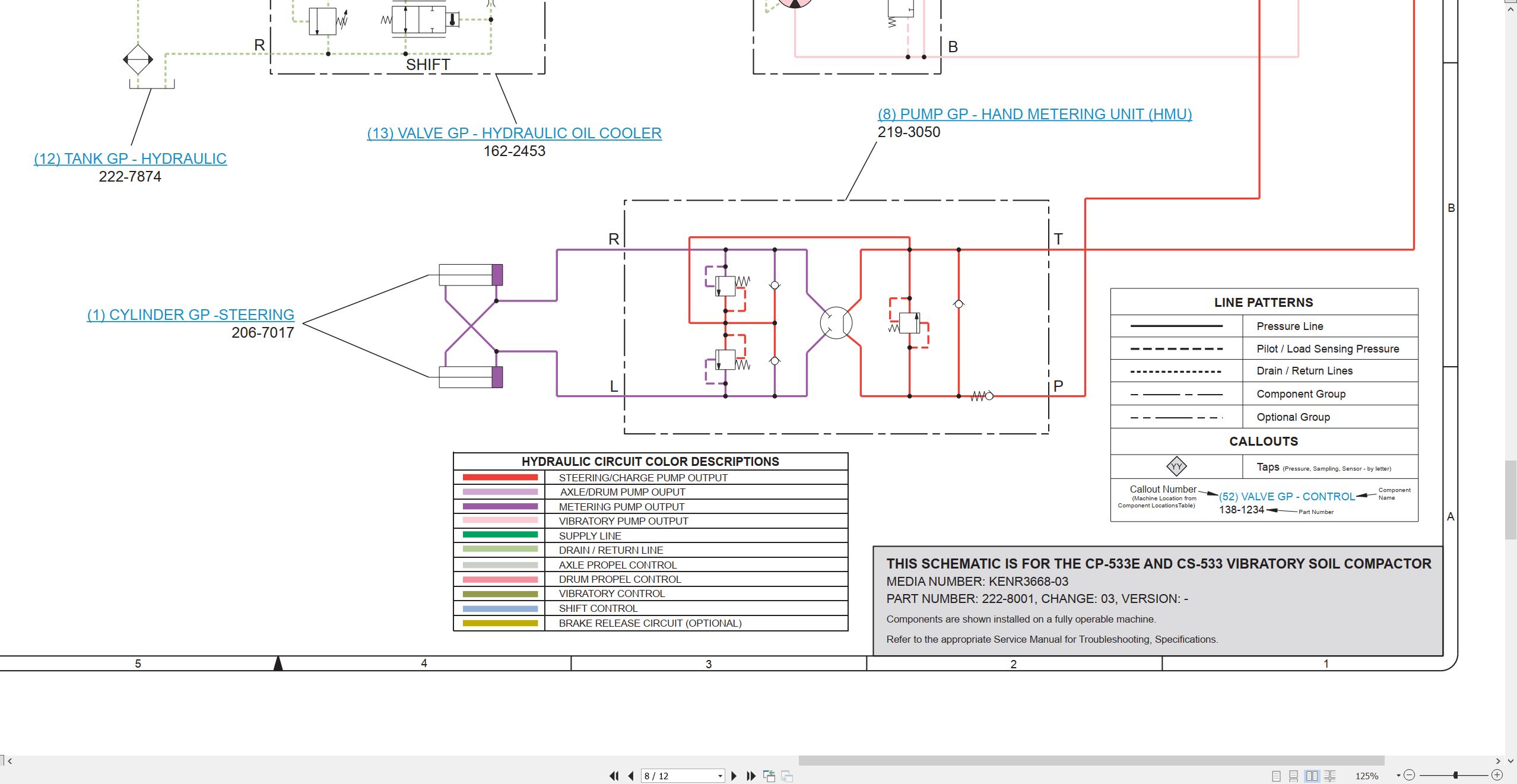Click the Pilot / Load Sensing Pressure label
This screenshot has width=1517, height=784.
[1328, 349]
